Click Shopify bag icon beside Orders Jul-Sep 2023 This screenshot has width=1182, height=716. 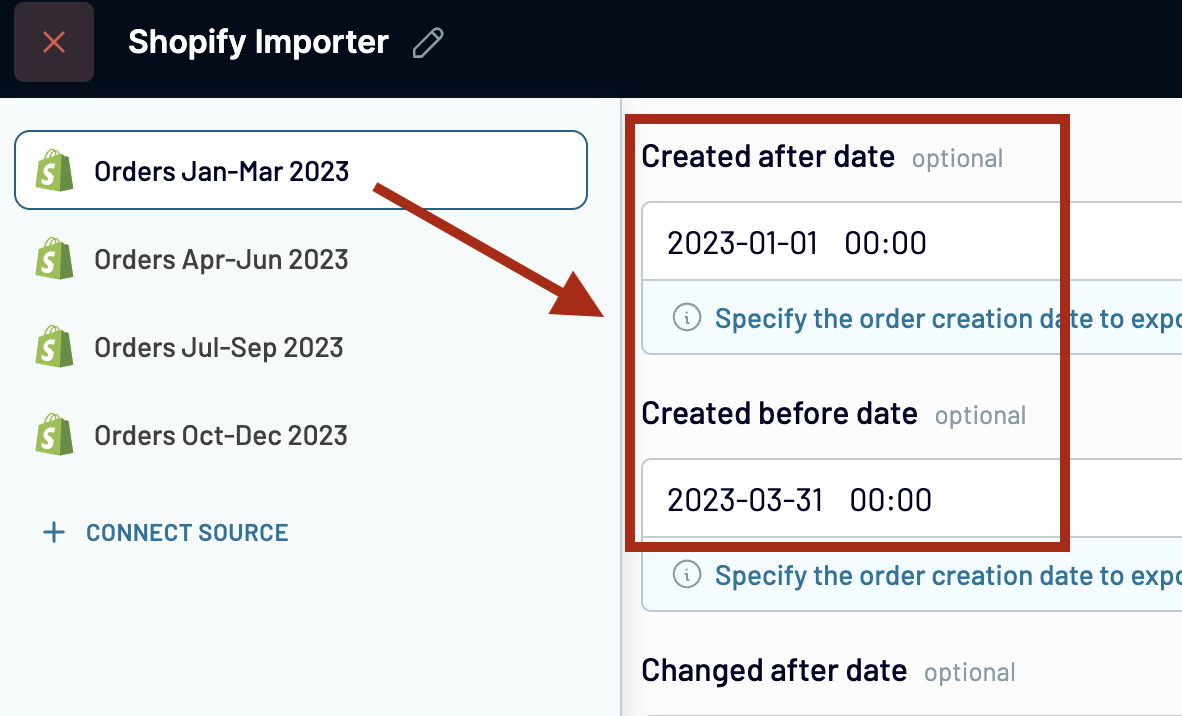pos(55,347)
